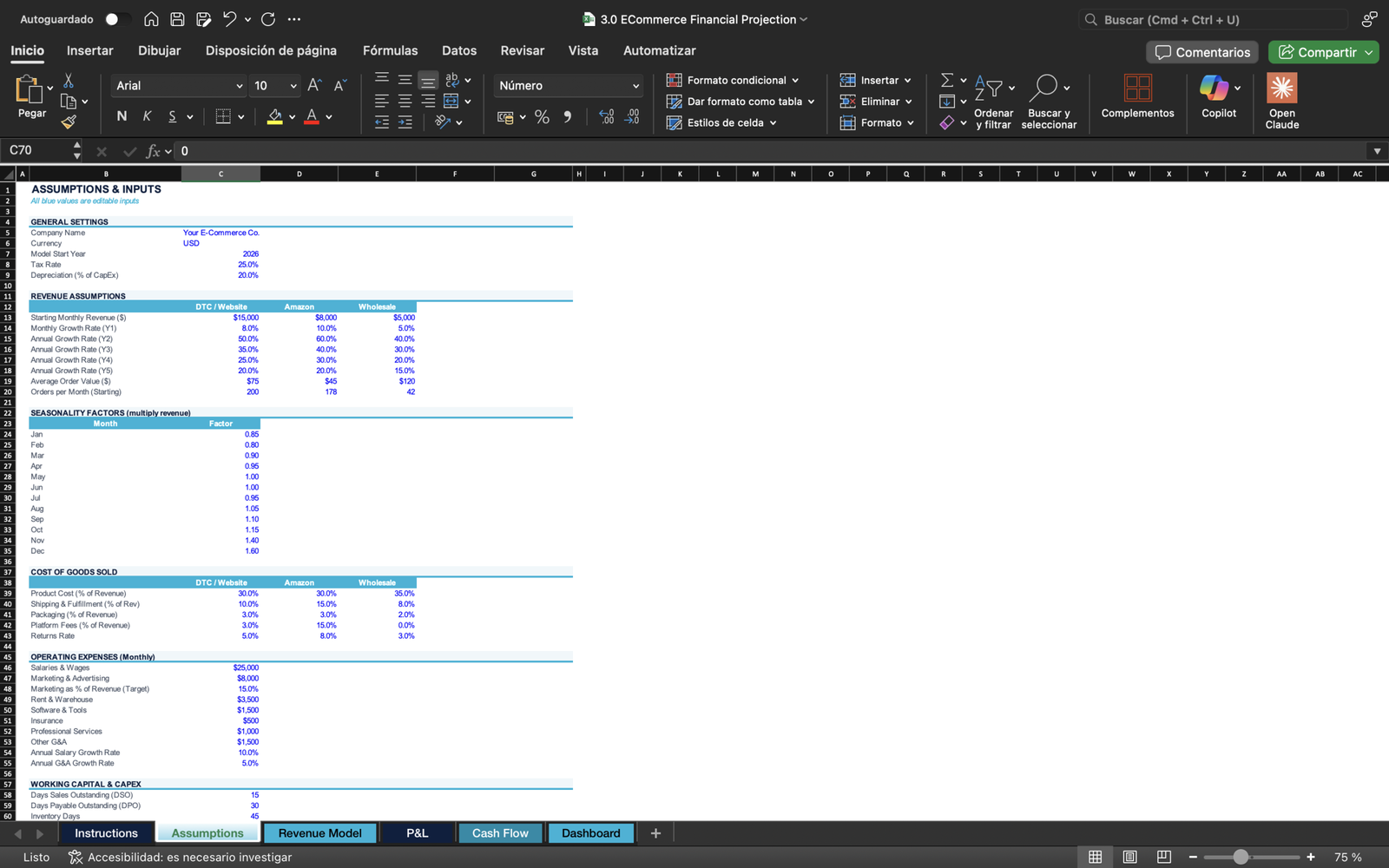Toggle the Autoguardado switch

pos(117,19)
